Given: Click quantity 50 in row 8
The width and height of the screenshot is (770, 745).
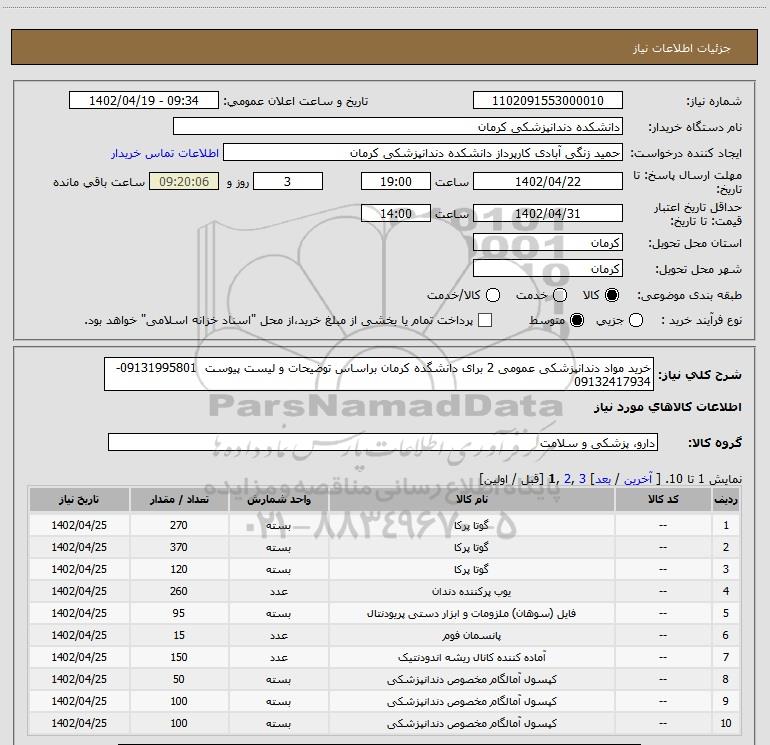Looking at the screenshot, I should point(179,679).
